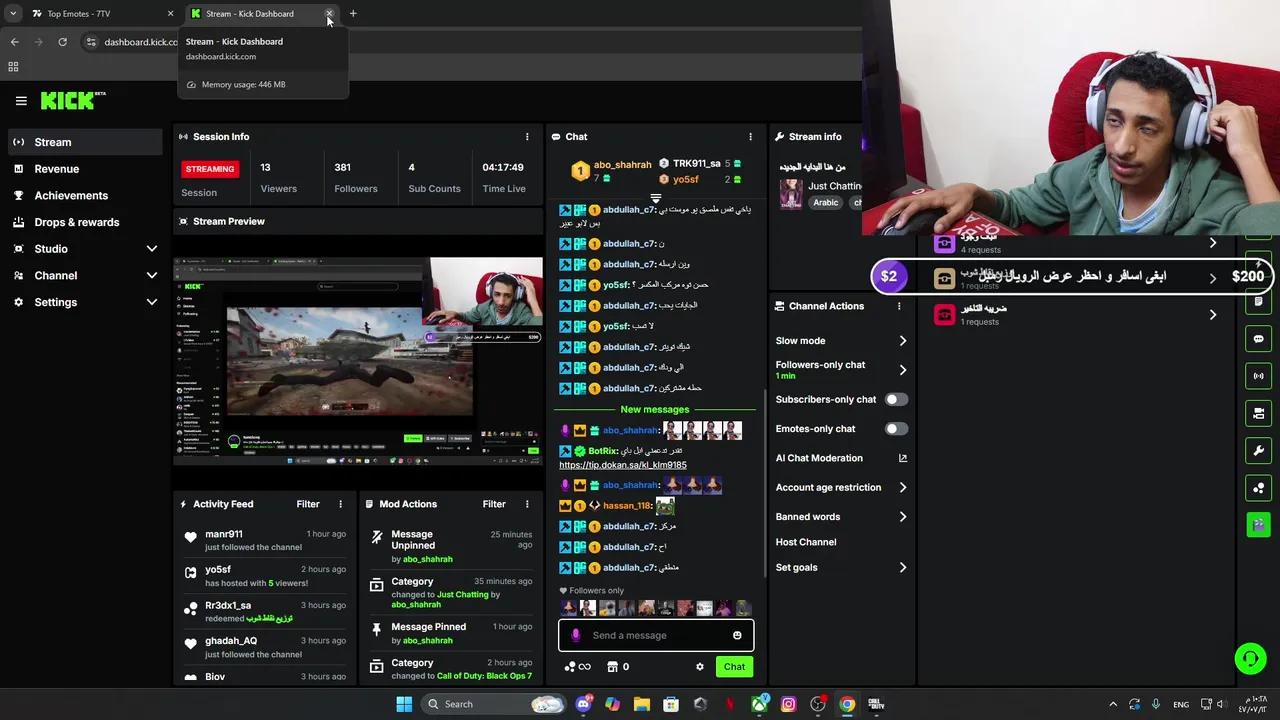Open Windows Start menu
The width and height of the screenshot is (1280, 720).
(x=404, y=704)
